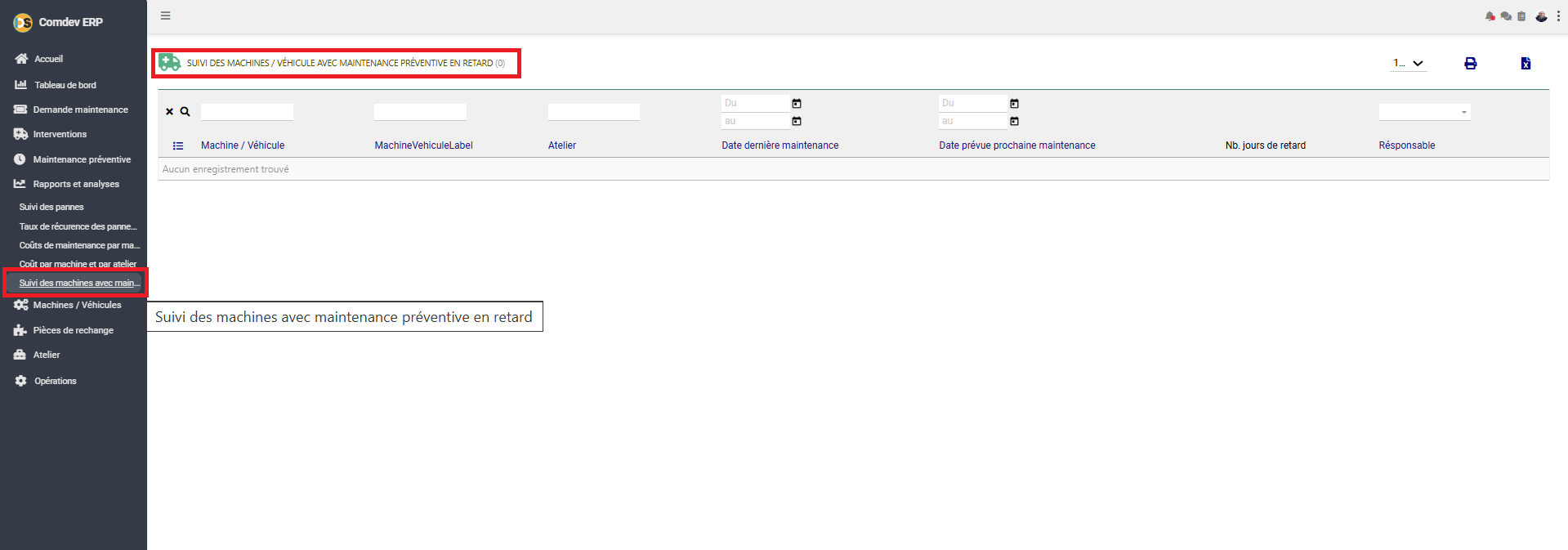Open the Résponsable filter dropdown
The image size is (1568, 550).
pos(1424,112)
